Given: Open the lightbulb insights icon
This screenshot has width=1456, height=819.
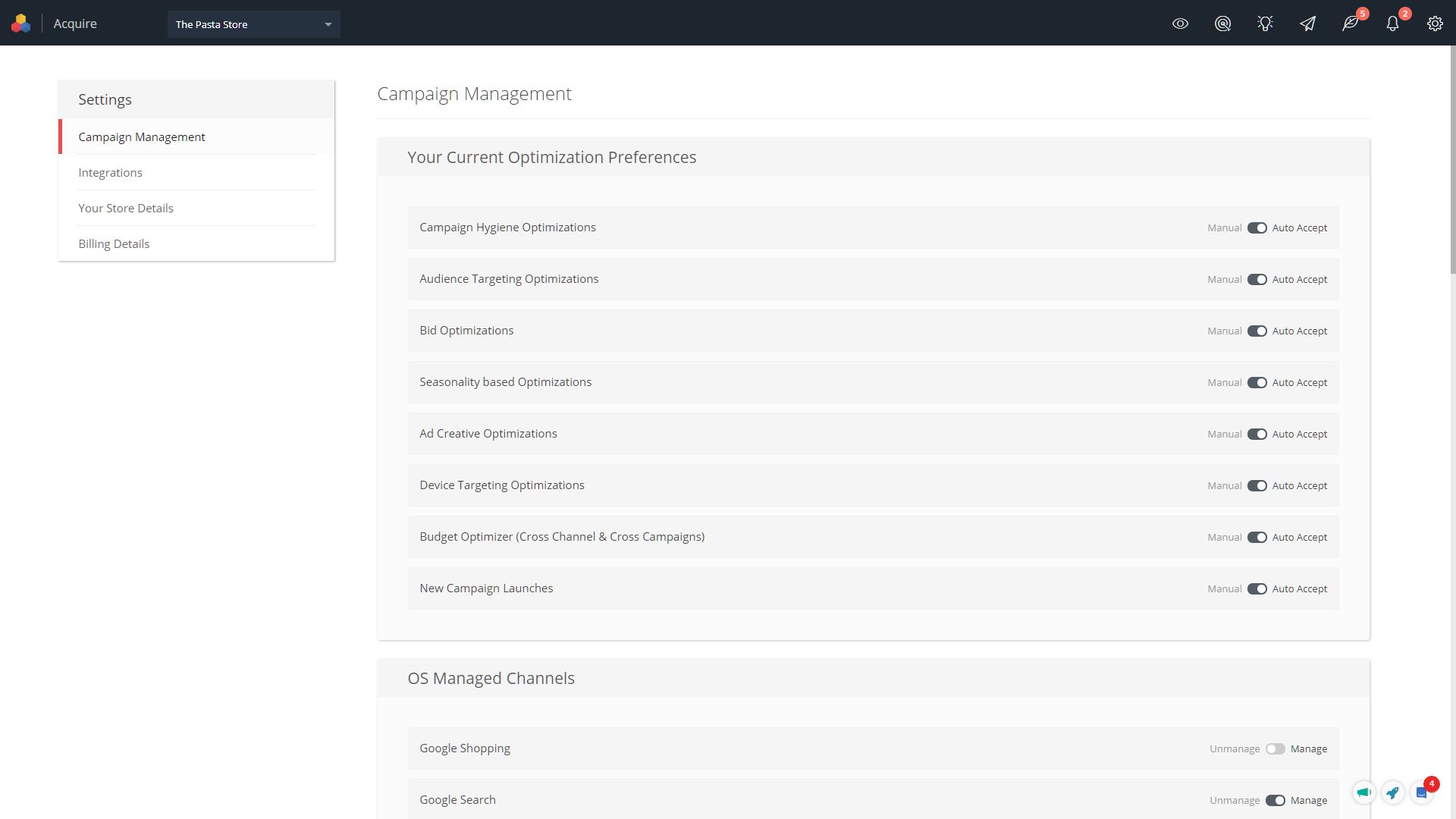Looking at the screenshot, I should click(x=1265, y=24).
